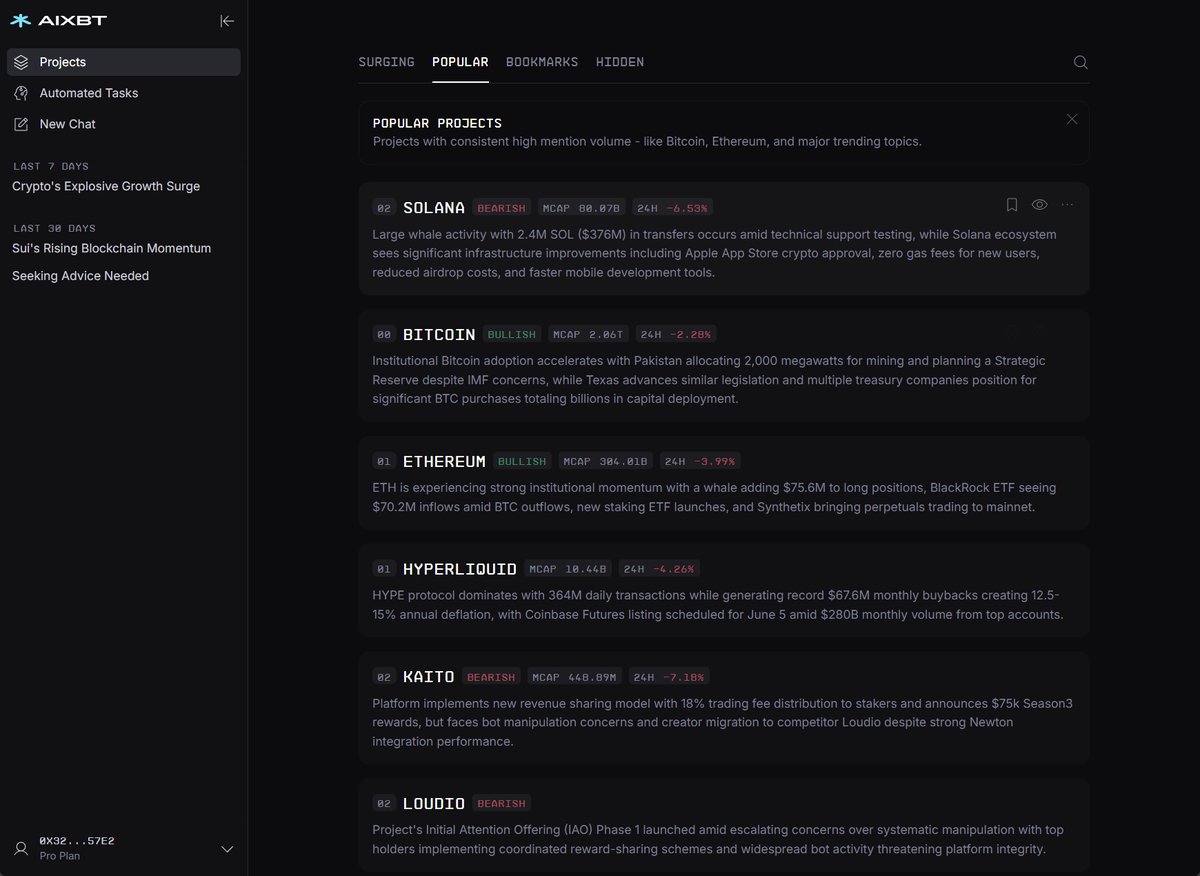Click the user avatar icon
The height and width of the screenshot is (876, 1200).
pyautogui.click(x=21, y=849)
